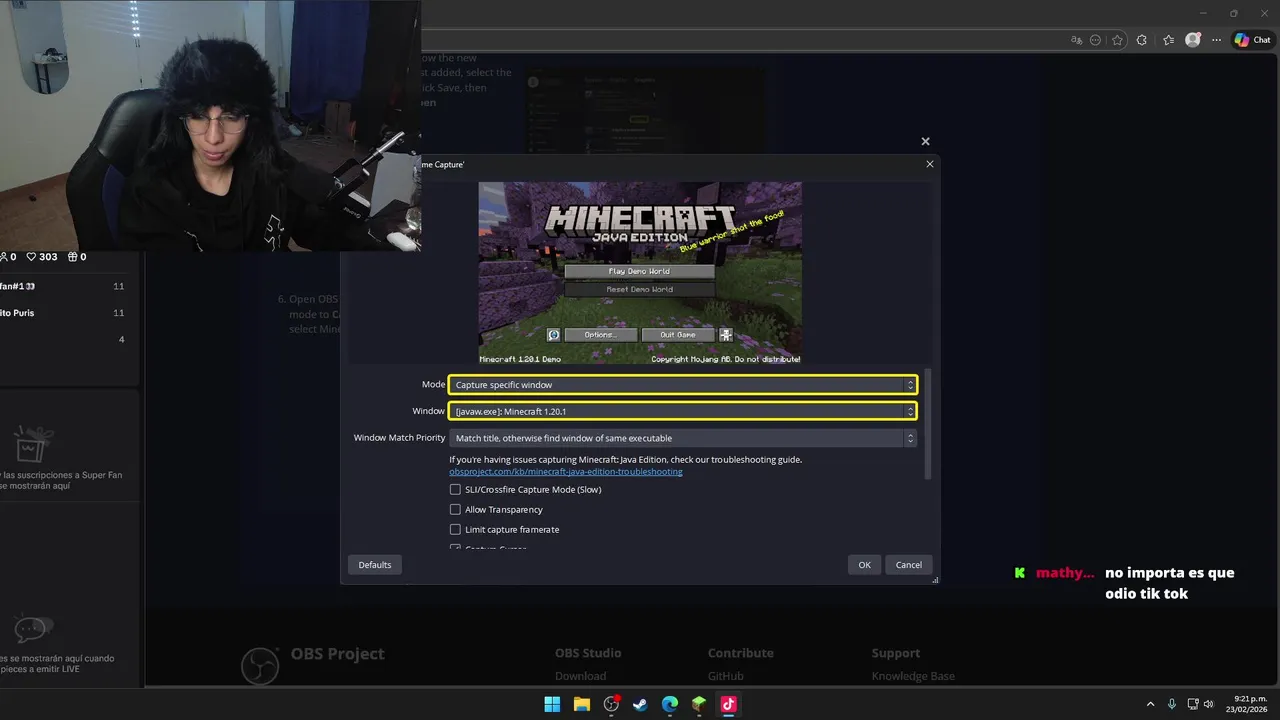This screenshot has width=1280, height=720.
Task: Open the Minecraft Launcher taskbar icon
Action: coord(699,704)
